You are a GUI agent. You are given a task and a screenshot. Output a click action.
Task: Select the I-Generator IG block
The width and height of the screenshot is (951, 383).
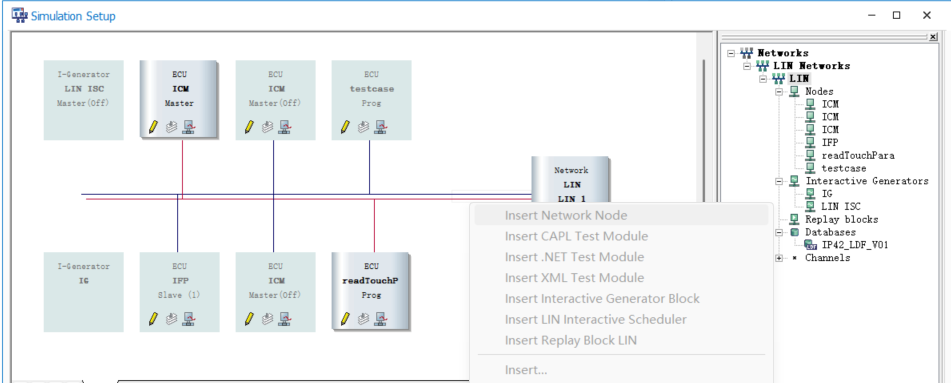click(x=84, y=292)
